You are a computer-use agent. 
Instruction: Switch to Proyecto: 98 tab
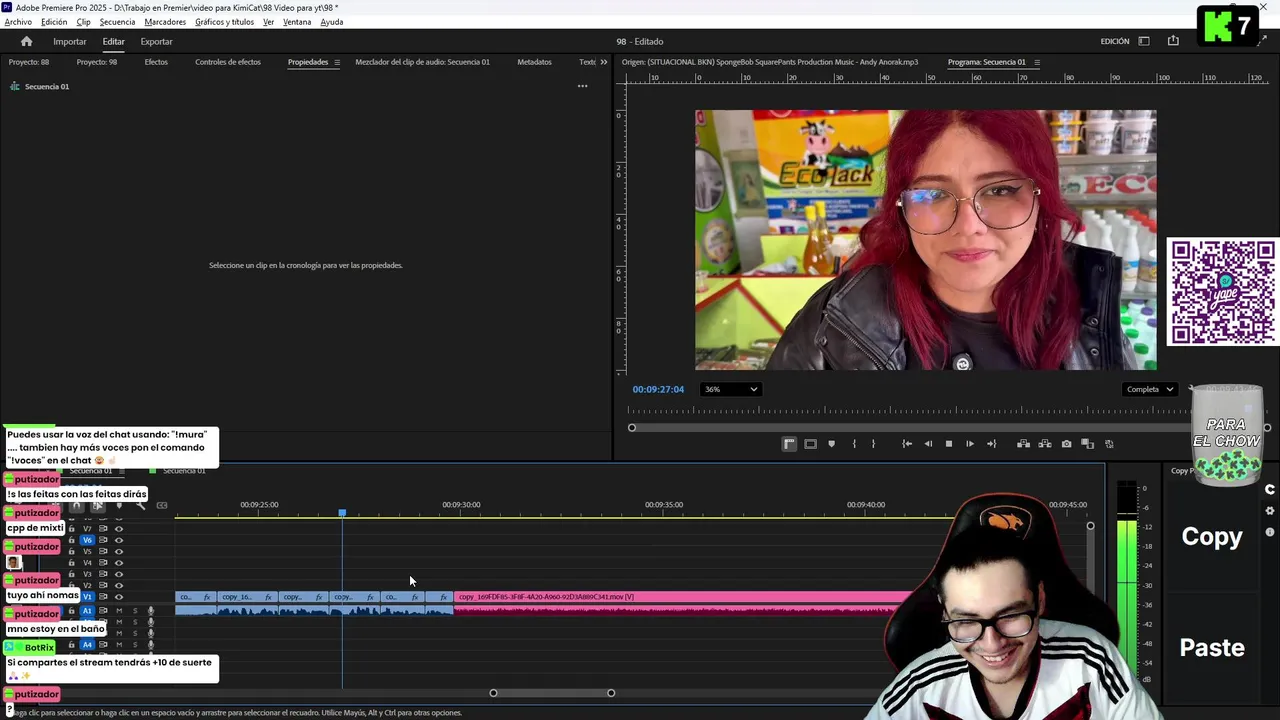pos(97,62)
